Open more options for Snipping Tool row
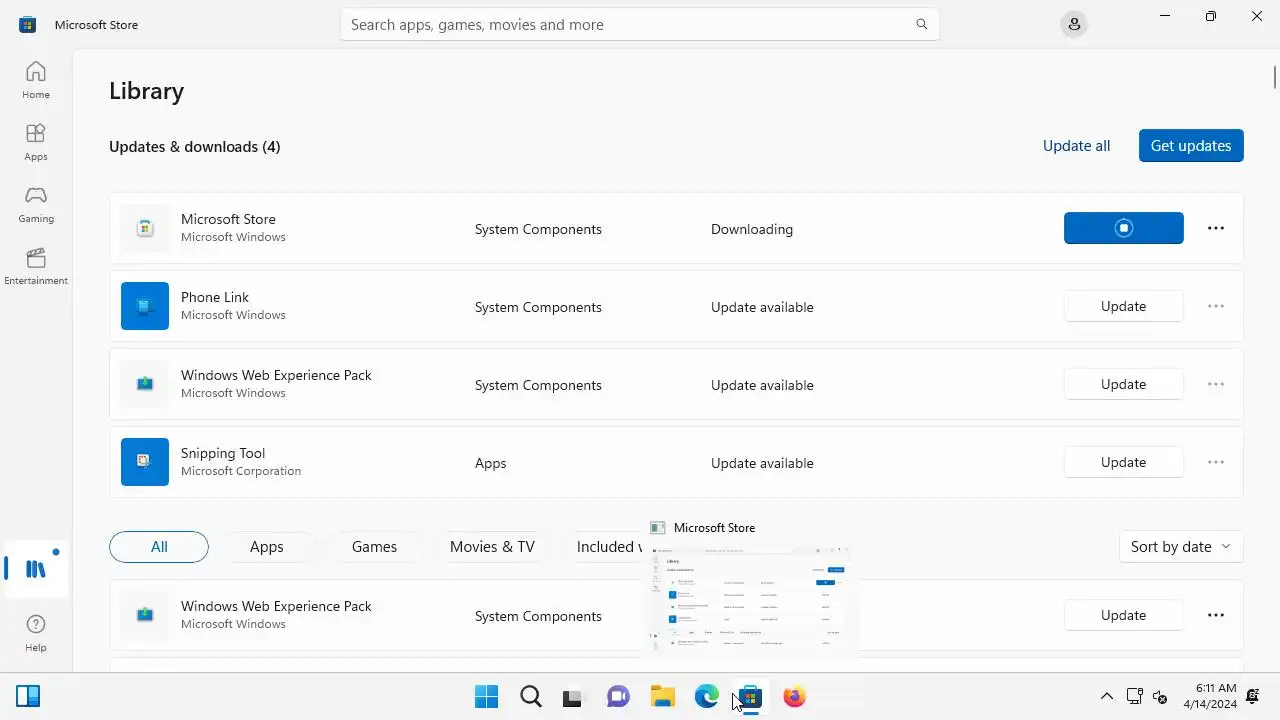This screenshot has width=1280, height=720. (x=1216, y=462)
